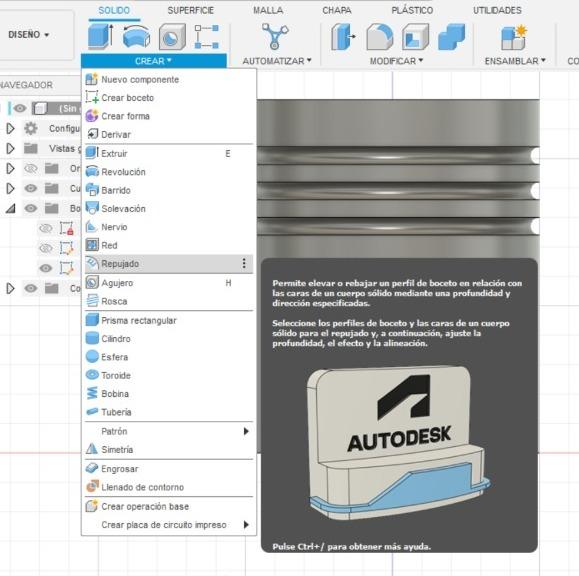Open Crear placa de circuito impreso submenu

point(169,525)
